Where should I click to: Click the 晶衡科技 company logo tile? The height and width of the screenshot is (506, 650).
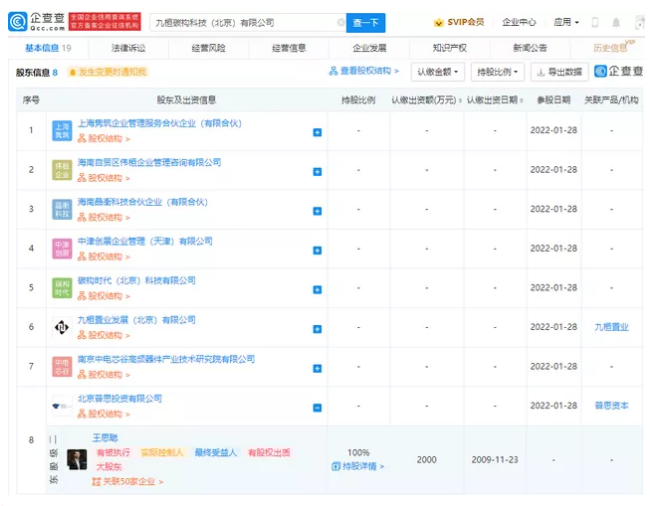[62, 210]
